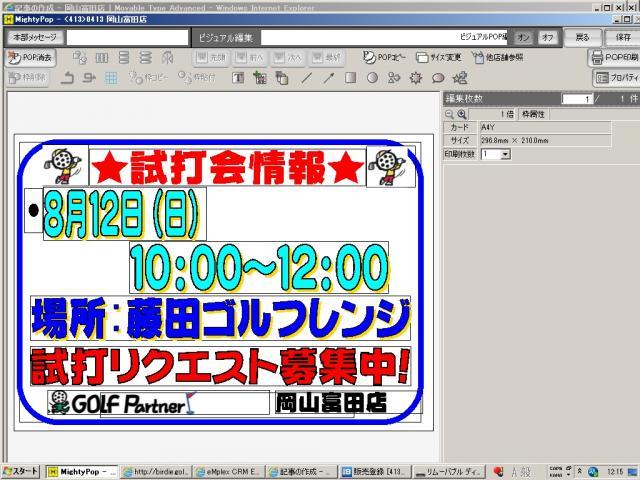Image resolution: width=640 pixels, height=480 pixels.
Task: Click POPコピー copy button
Action: click(384, 58)
